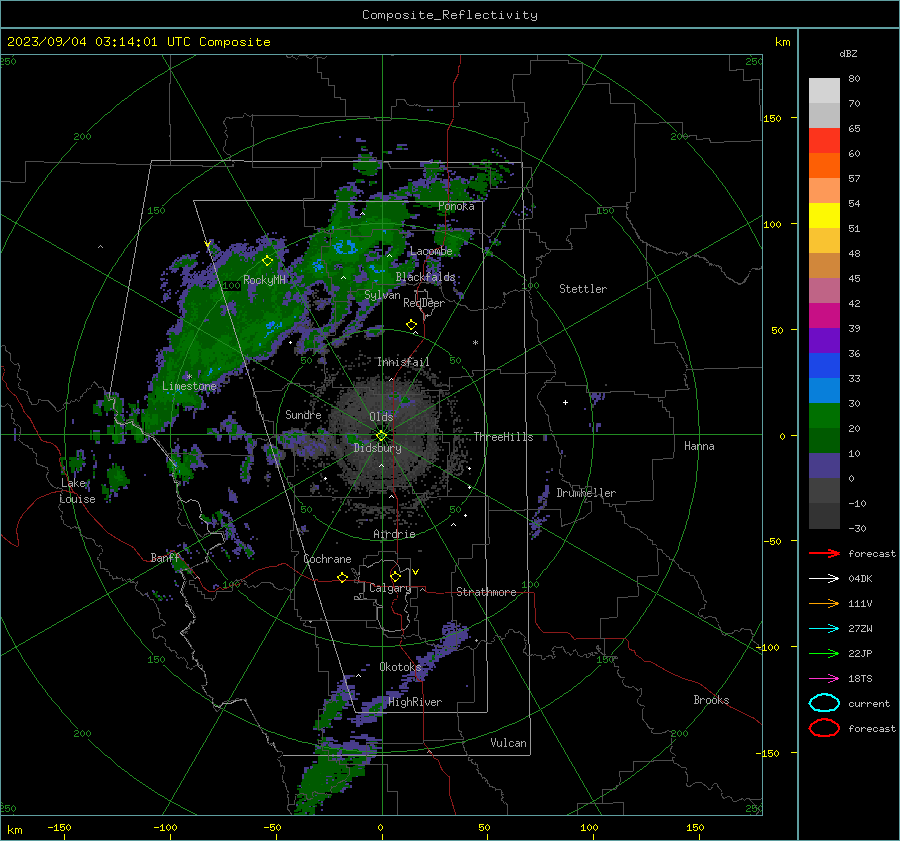Click the 39 dBZ magenta color swatch
900x841 pixels.
pyautogui.click(x=824, y=315)
